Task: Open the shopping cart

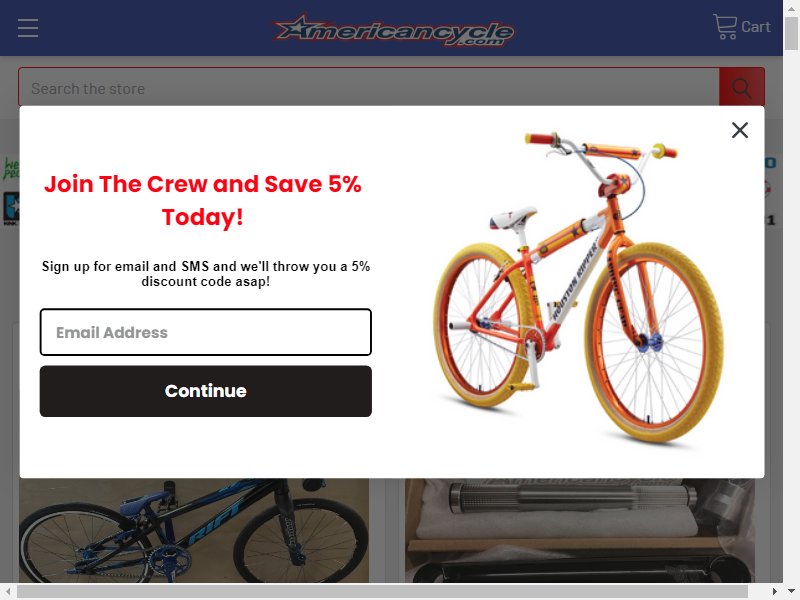Action: pos(741,27)
